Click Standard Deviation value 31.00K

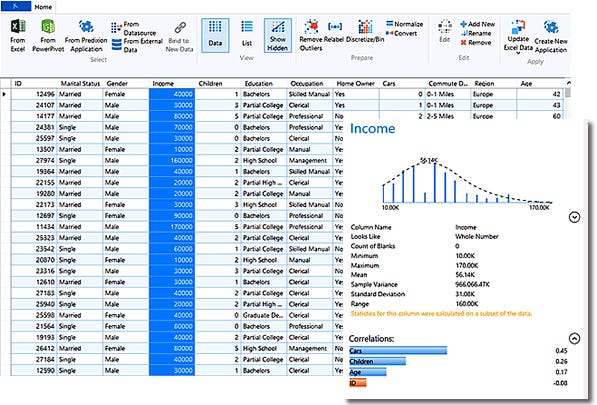465,294
